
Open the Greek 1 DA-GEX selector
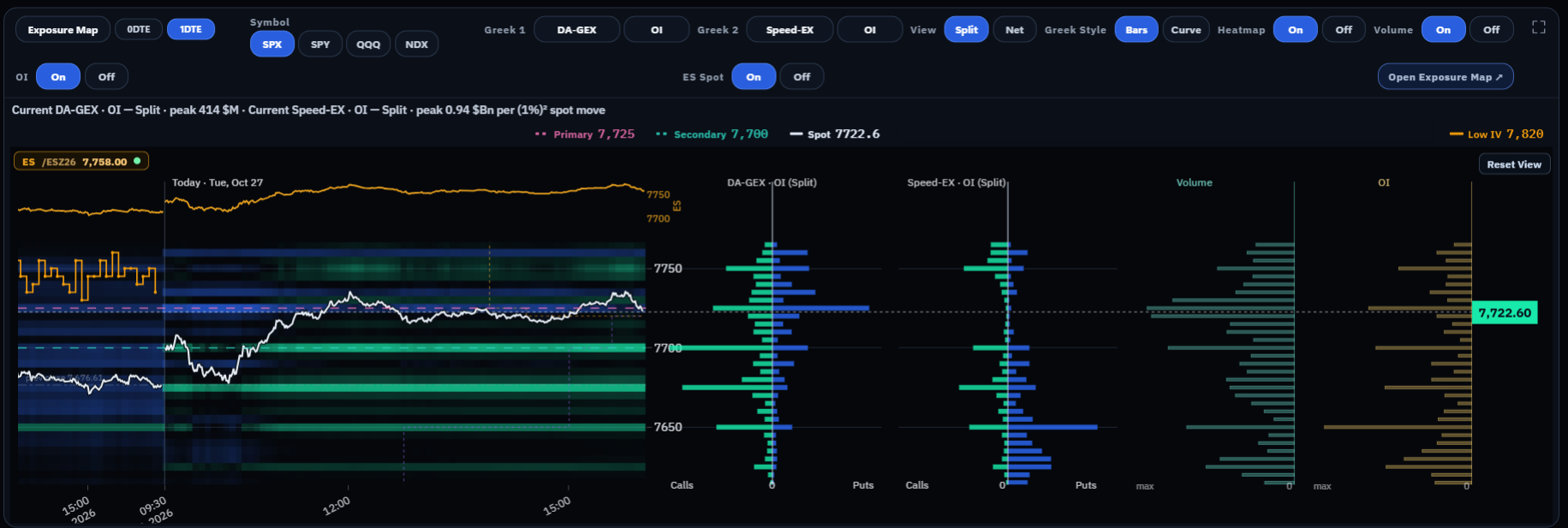coord(577,30)
